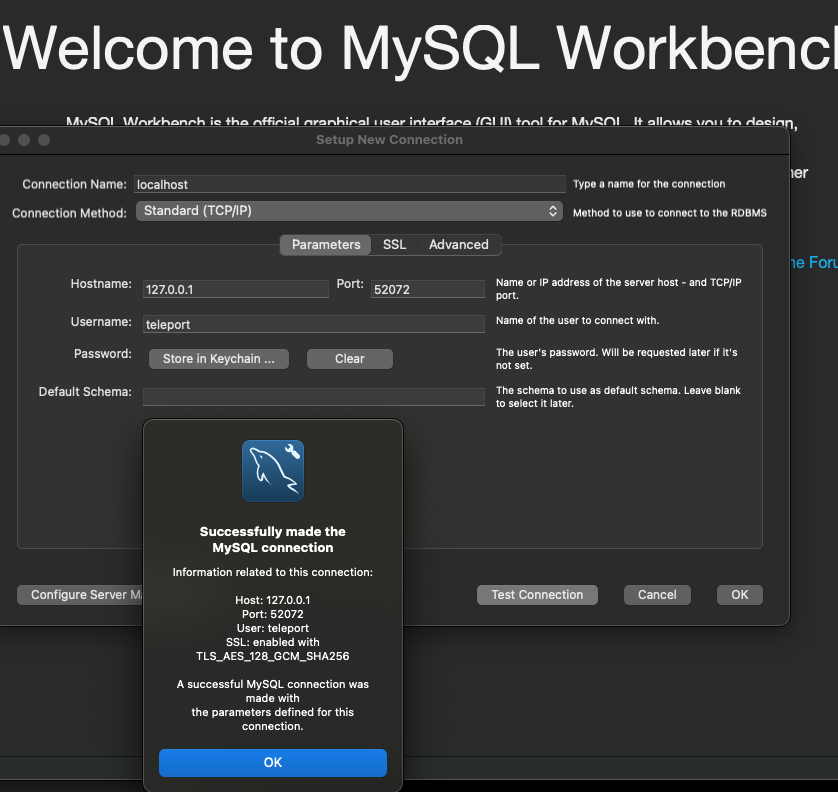
Task: Click the Default Schema field
Action: click(x=314, y=397)
